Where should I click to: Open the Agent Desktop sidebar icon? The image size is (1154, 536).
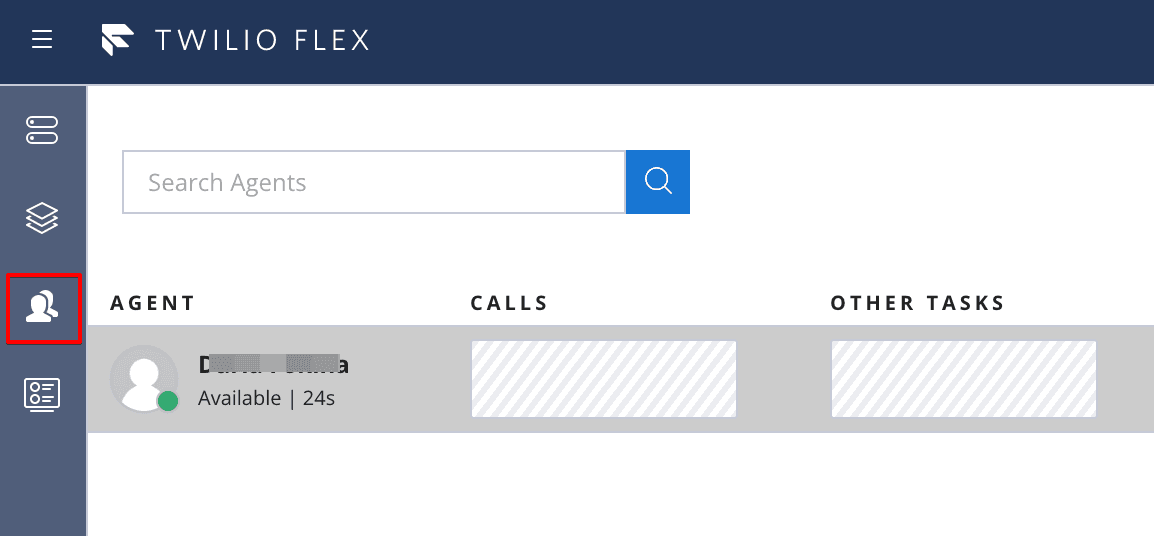pyautogui.click(x=42, y=130)
